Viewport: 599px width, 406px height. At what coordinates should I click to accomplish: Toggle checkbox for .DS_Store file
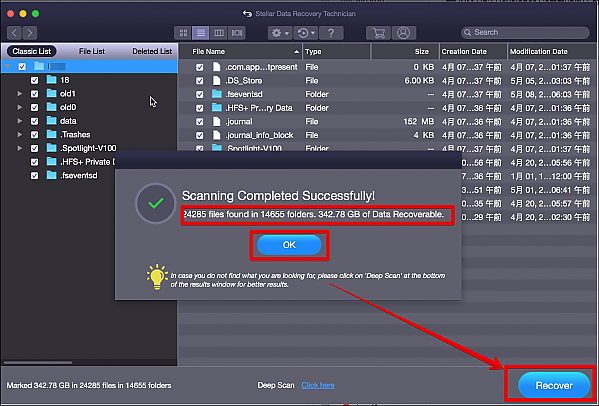pos(199,81)
